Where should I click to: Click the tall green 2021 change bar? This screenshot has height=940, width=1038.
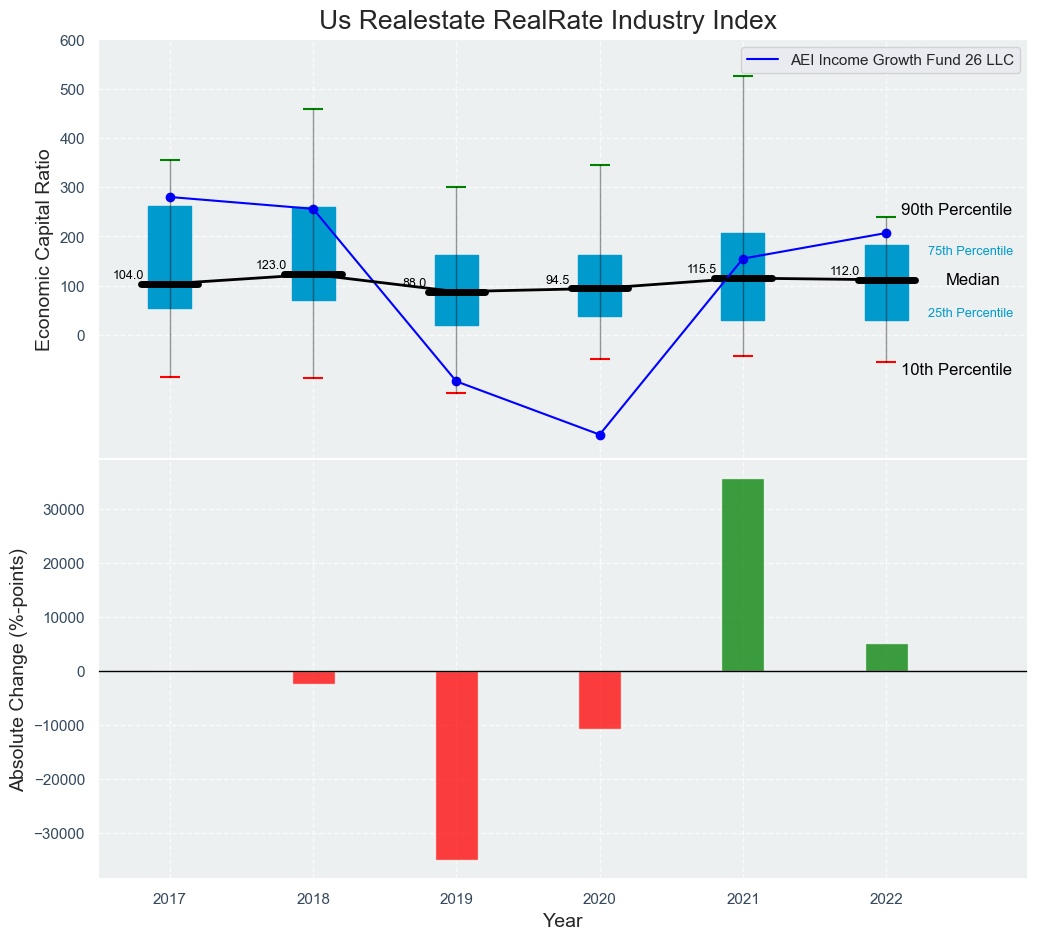(743, 575)
